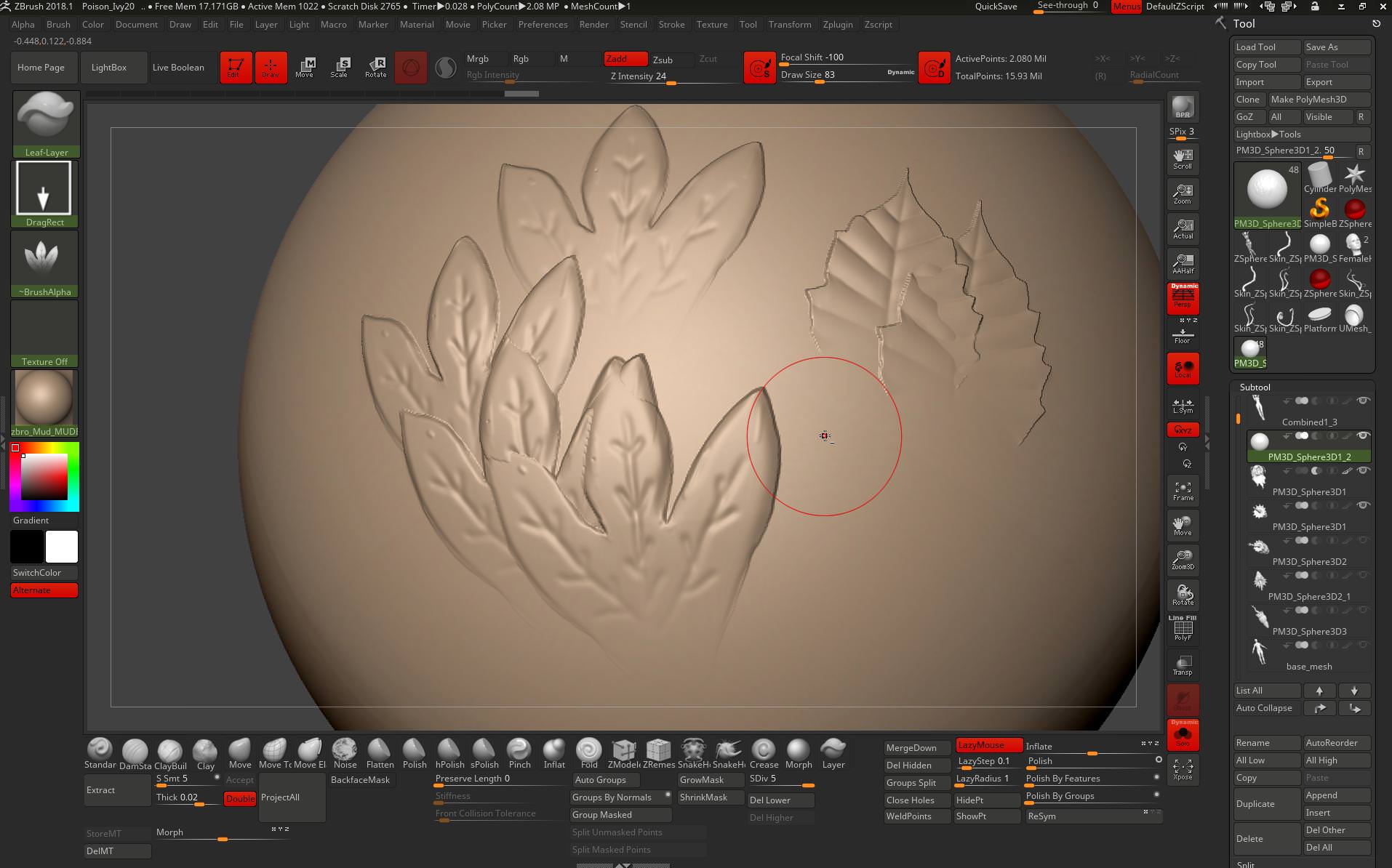The height and width of the screenshot is (868, 1392).
Task: Toggle the Double extract option
Action: 240,798
